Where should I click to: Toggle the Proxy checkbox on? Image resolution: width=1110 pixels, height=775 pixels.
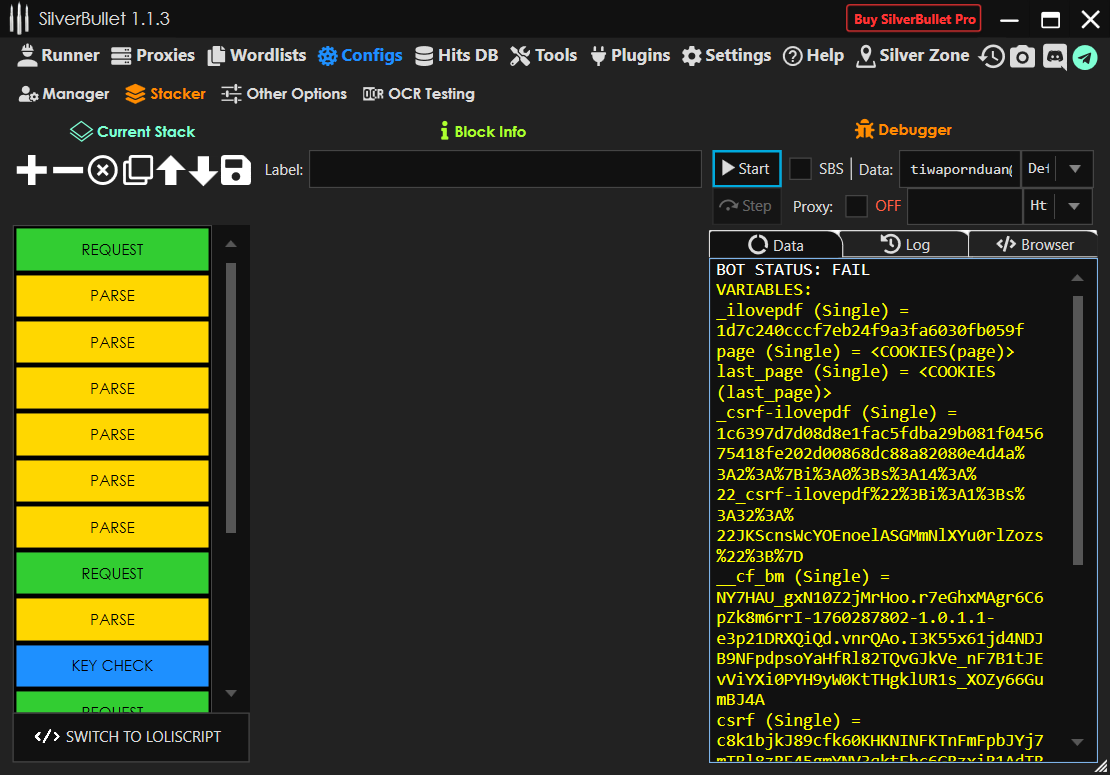click(x=856, y=206)
